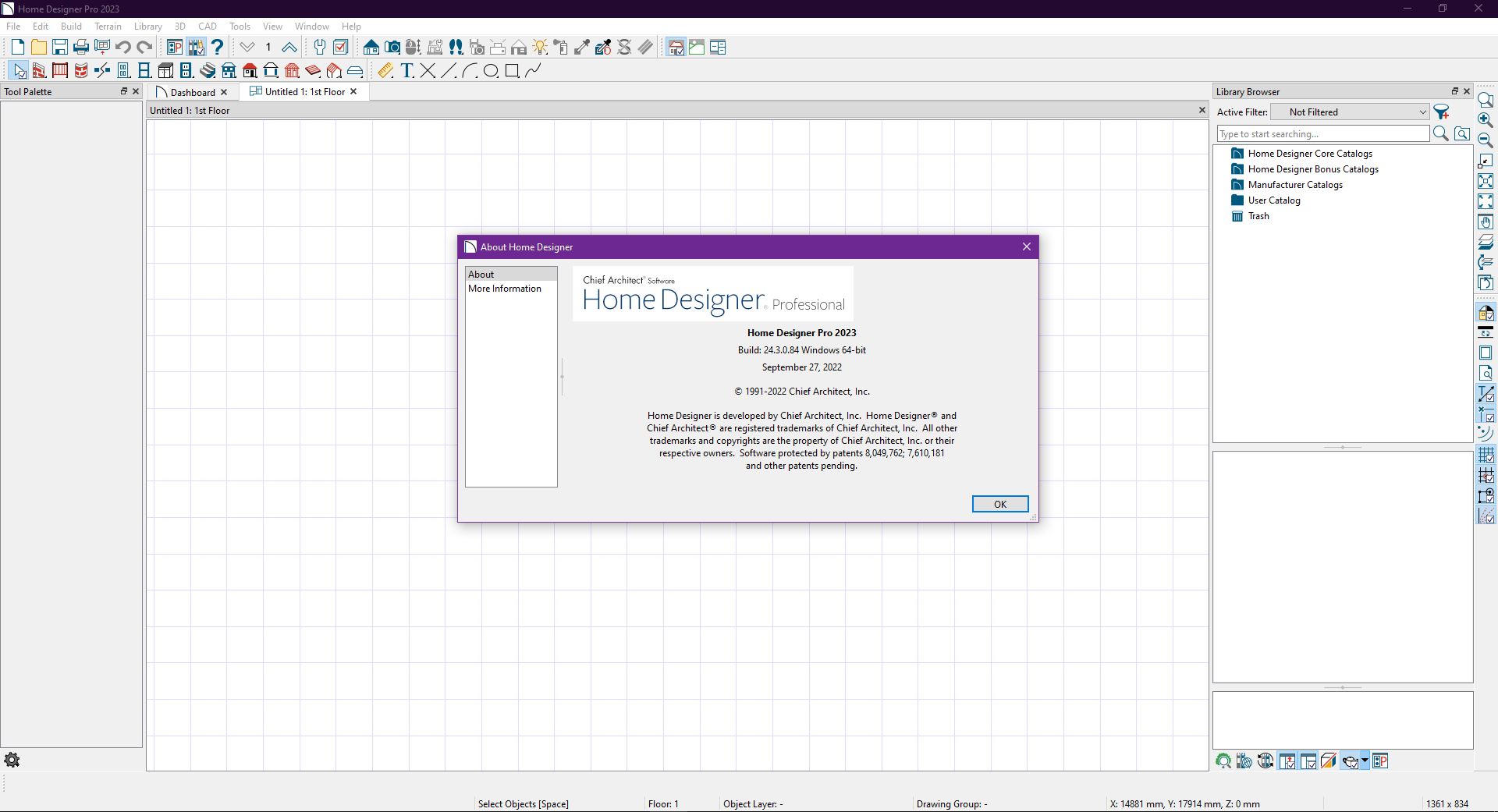
Task: Click the Zoom Out magnifier icon
Action: (1486, 140)
